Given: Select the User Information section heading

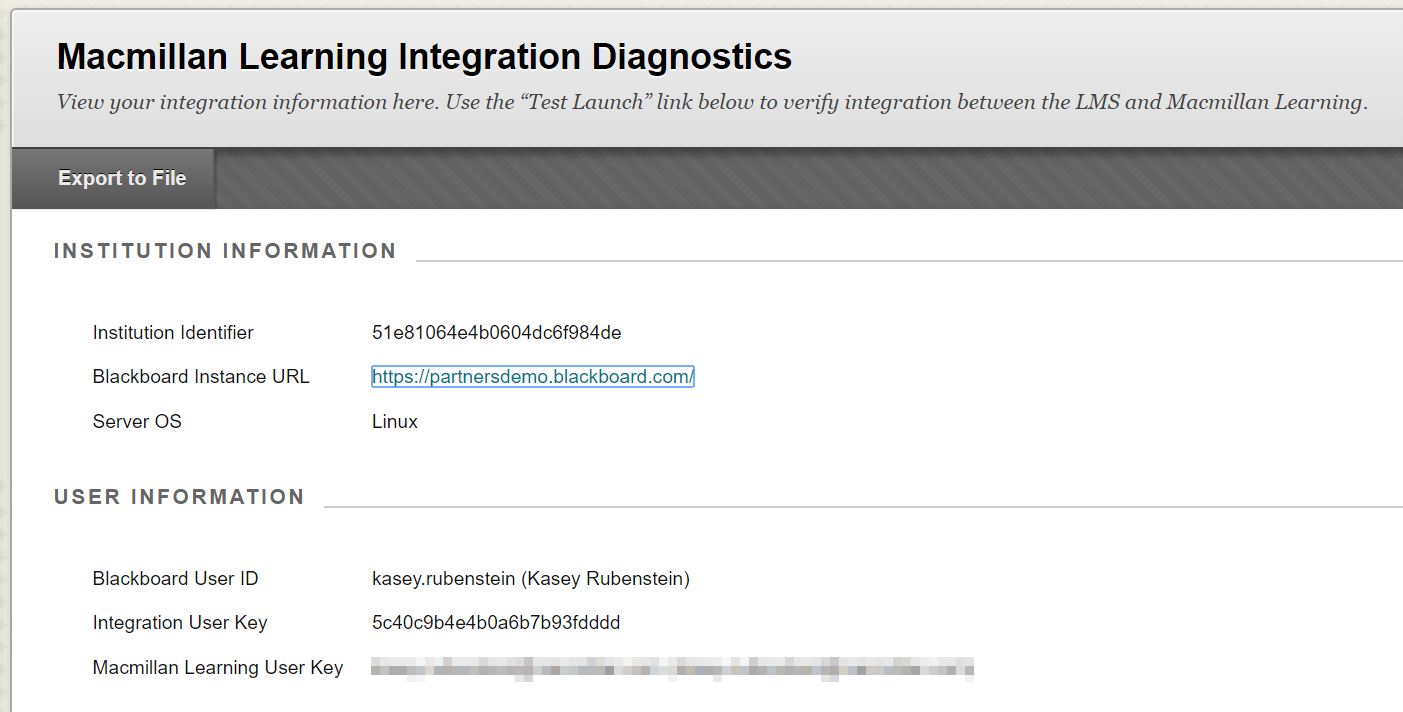Looking at the screenshot, I should coord(179,497).
